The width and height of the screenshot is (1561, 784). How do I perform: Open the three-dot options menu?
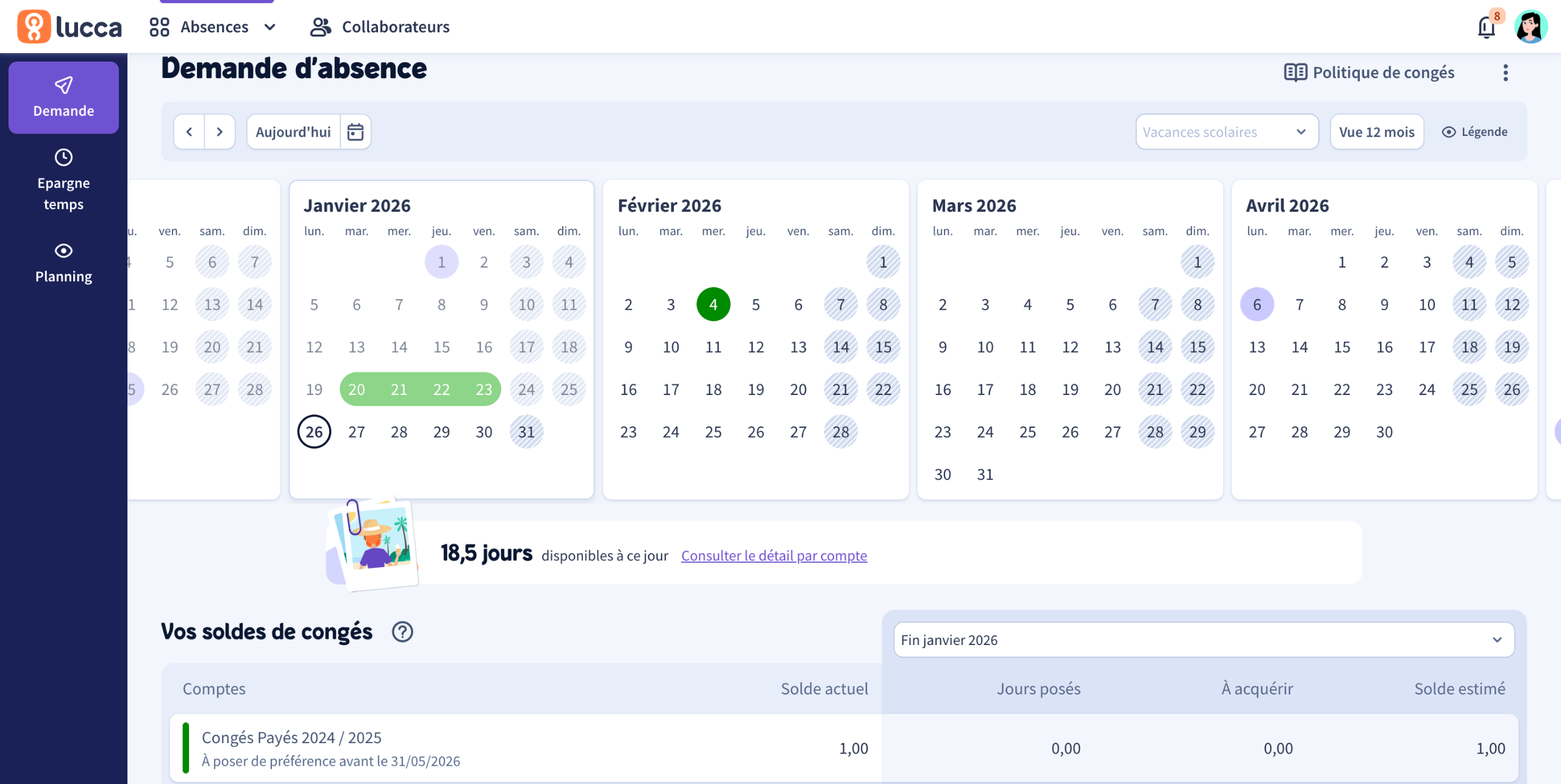tap(1506, 73)
